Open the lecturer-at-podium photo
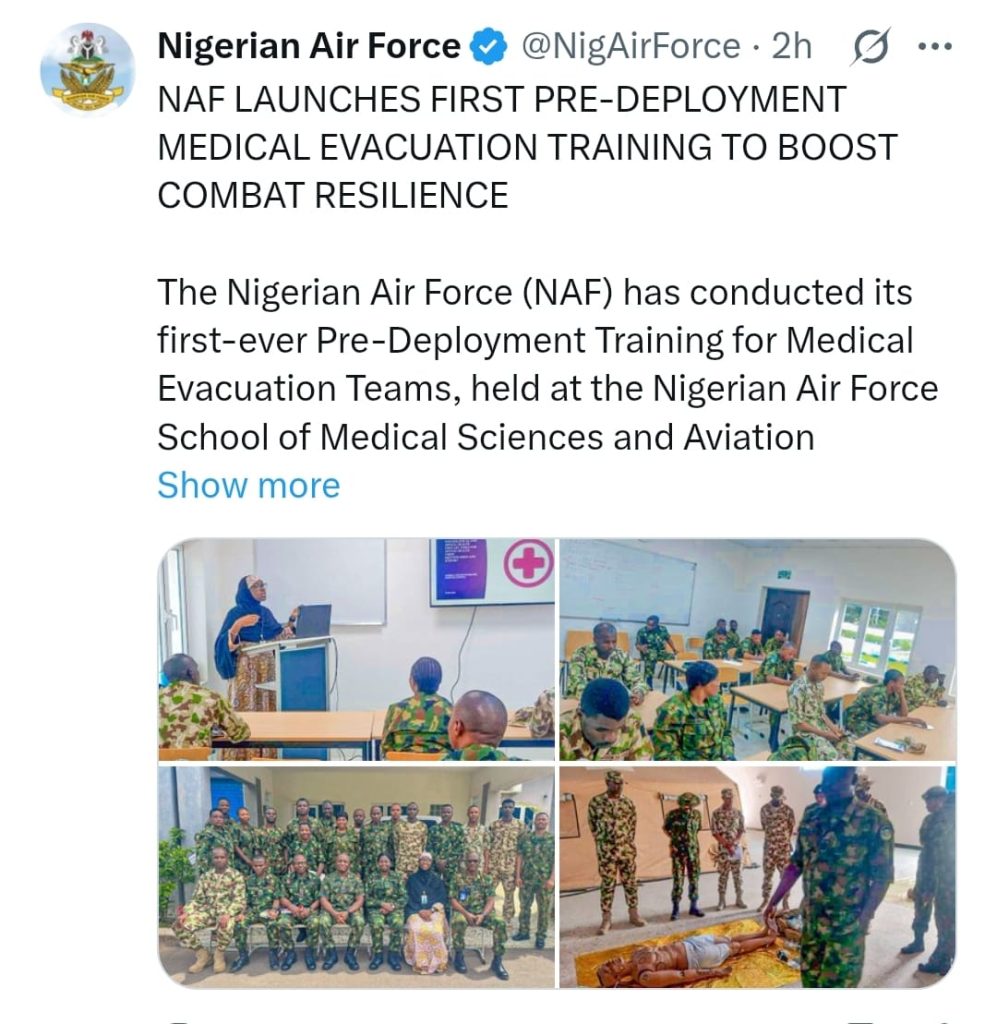The image size is (997, 1024). 356,649
